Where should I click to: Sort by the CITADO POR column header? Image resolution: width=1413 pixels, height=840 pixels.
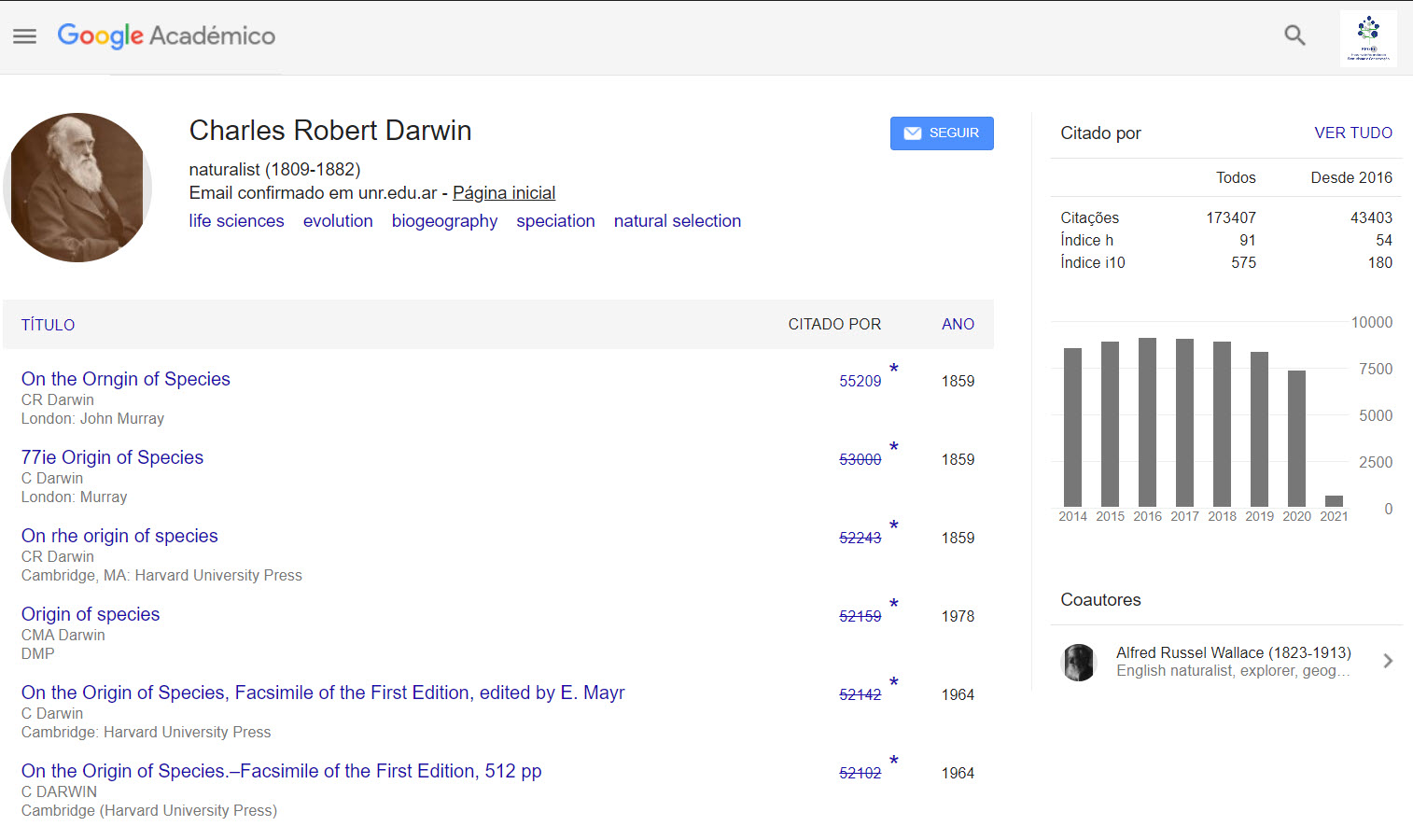(833, 324)
